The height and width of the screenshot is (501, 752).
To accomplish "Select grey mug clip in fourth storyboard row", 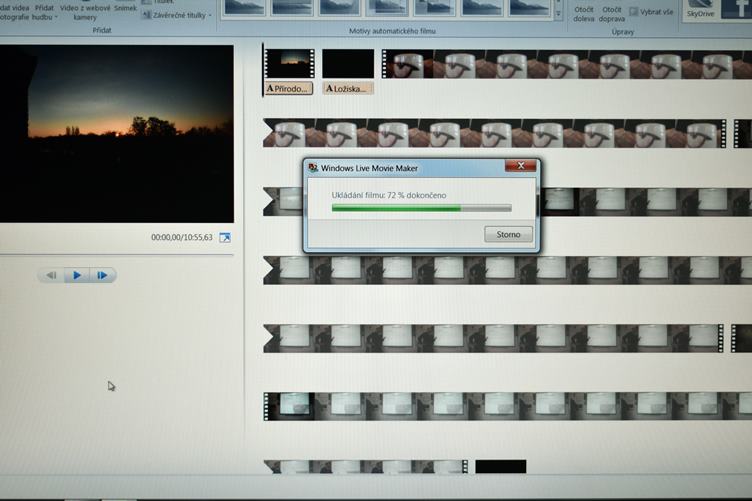I will pos(507,270).
